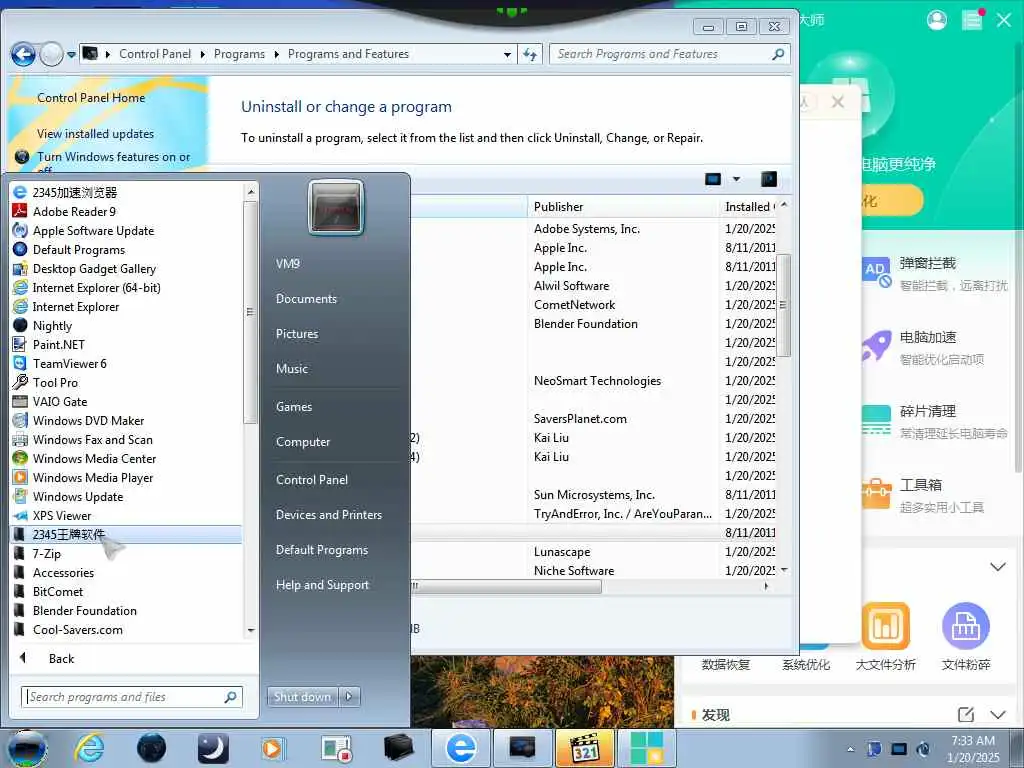Viewport: 1024px width, 768px height.
Task: Open Tool Pro from the programs list
Action: click(55, 382)
